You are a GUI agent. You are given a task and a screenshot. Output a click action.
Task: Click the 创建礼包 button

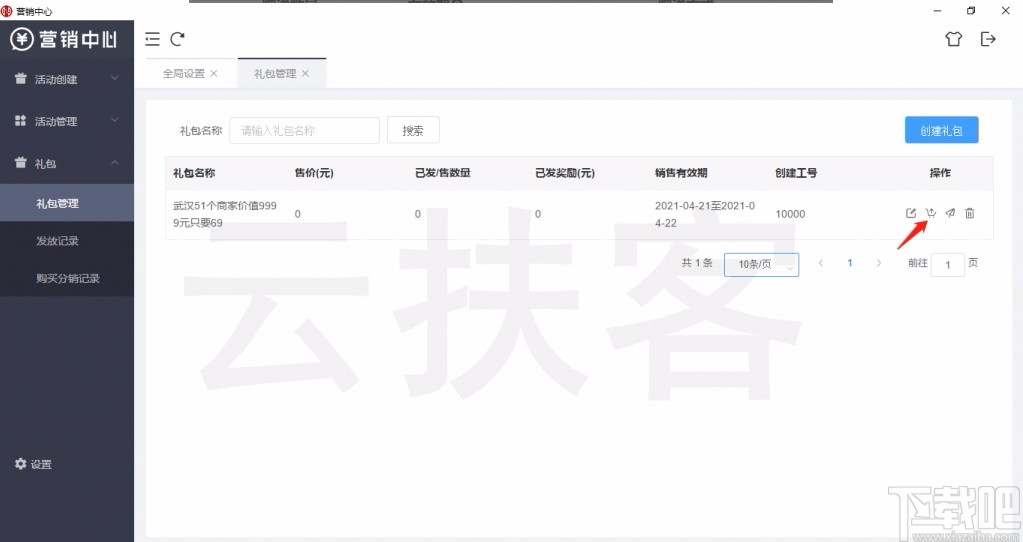click(941, 130)
